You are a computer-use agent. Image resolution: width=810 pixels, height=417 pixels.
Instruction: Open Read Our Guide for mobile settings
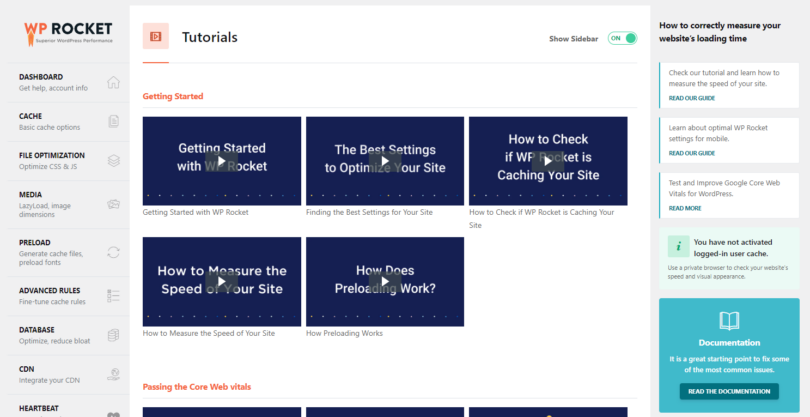click(x=692, y=153)
